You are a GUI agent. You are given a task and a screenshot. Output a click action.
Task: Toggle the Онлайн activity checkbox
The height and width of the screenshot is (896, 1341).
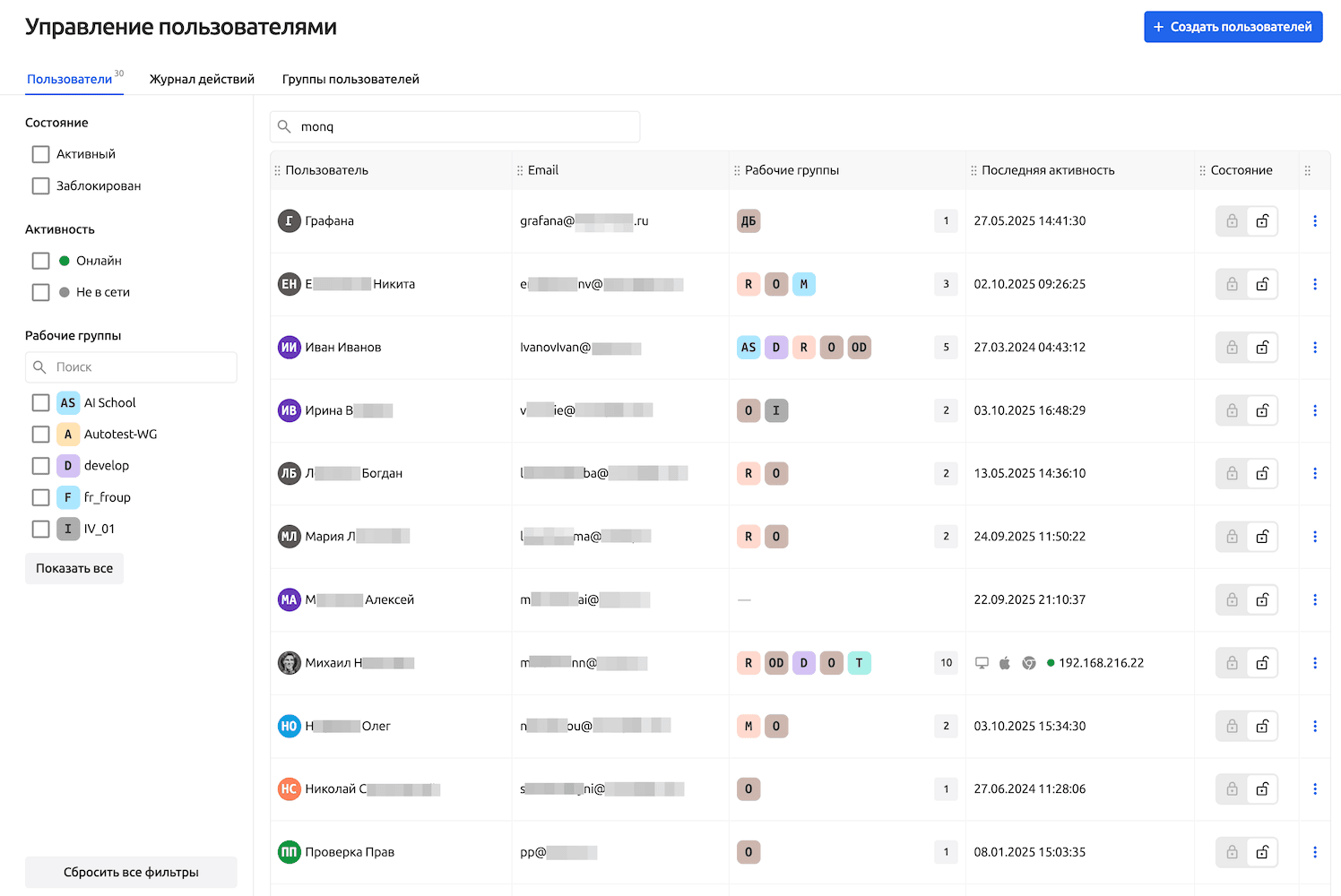41,261
